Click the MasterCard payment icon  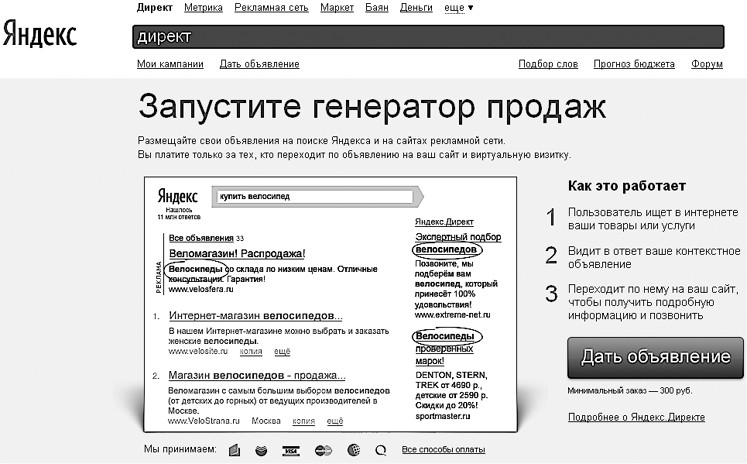click(x=322, y=450)
